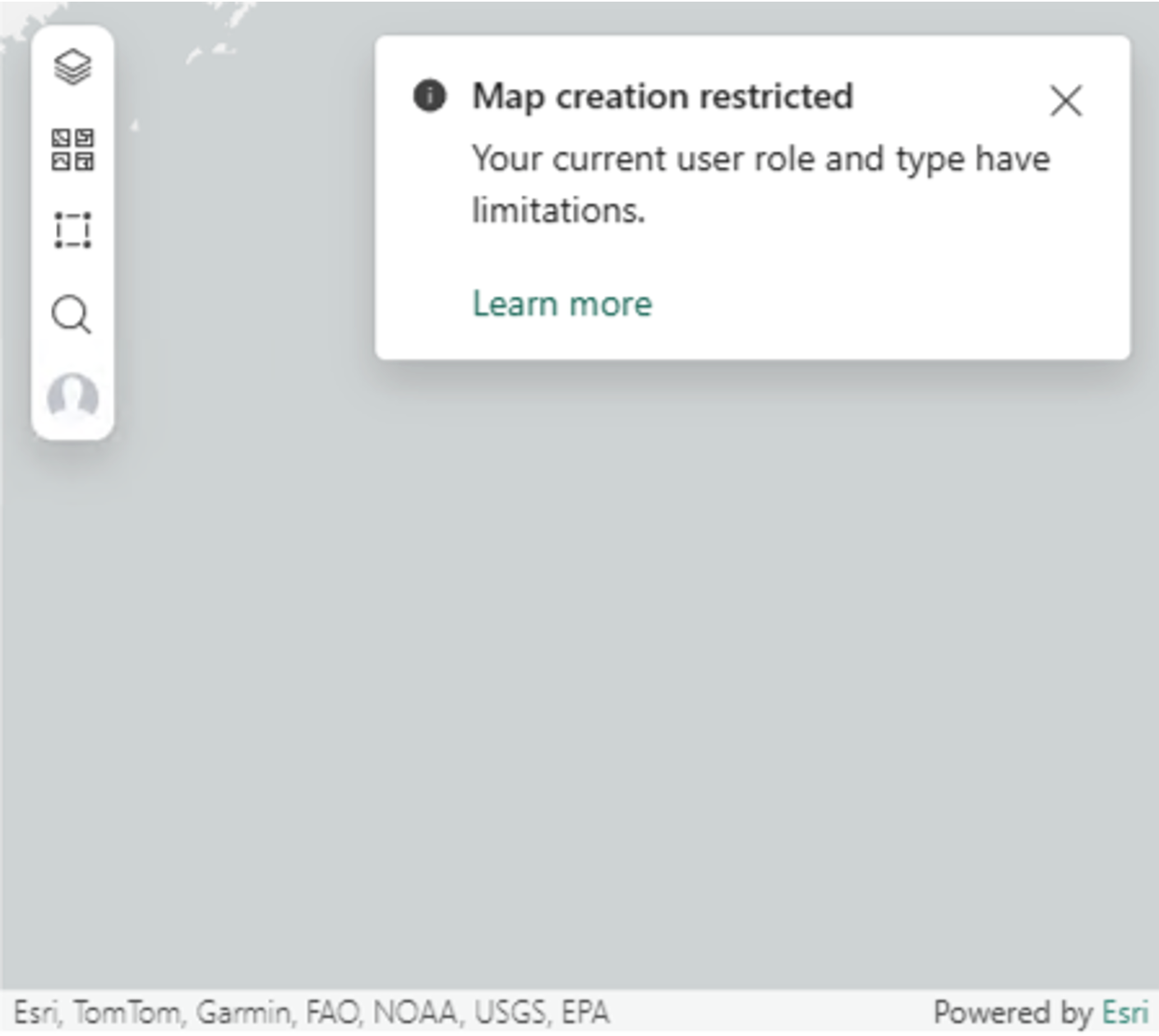Open the Layers panel
This screenshot has width=1159, height=1036.
[72, 67]
